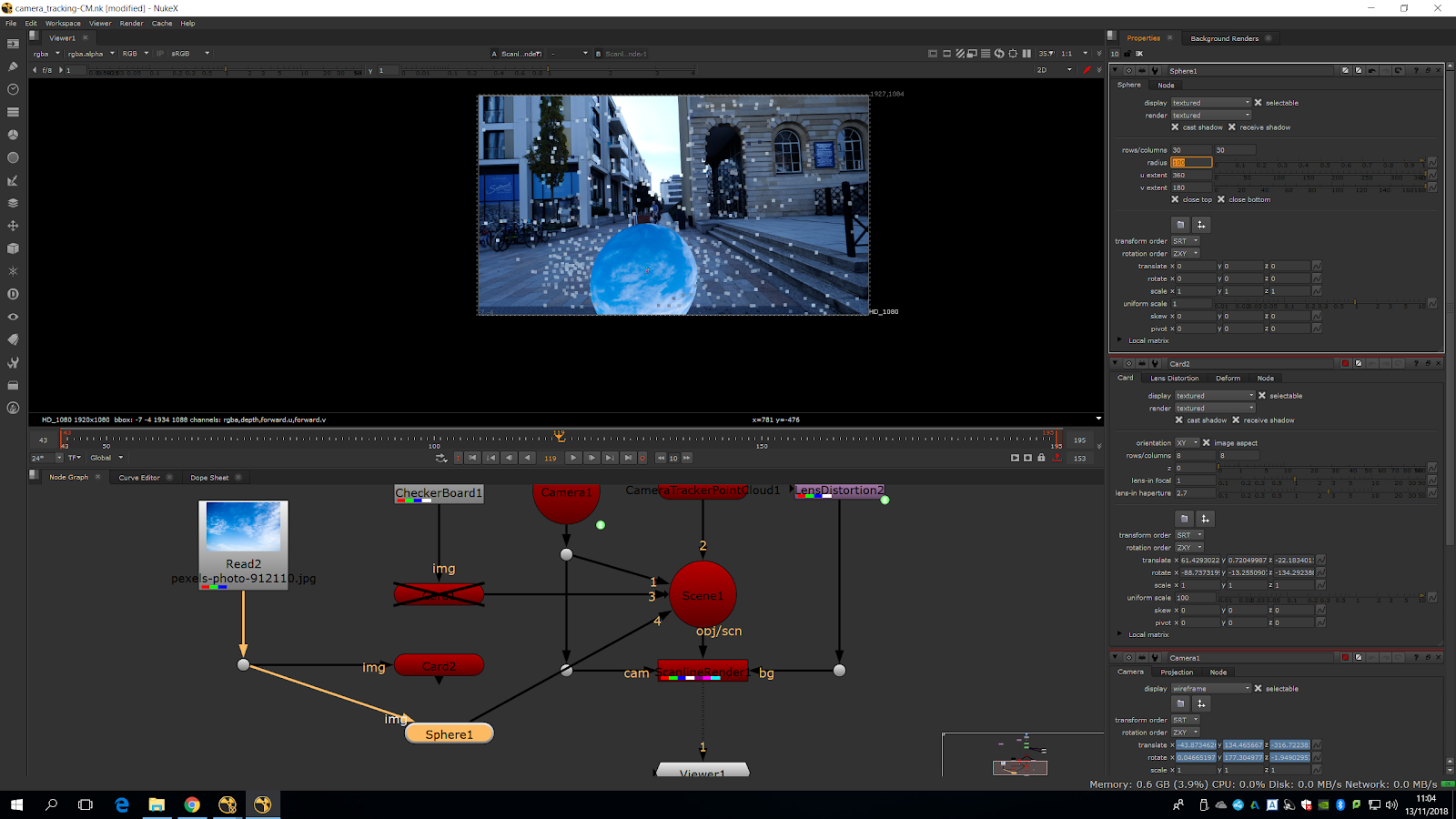
Task: Toggle Card2 image aspect checkbox
Action: tap(1207, 443)
